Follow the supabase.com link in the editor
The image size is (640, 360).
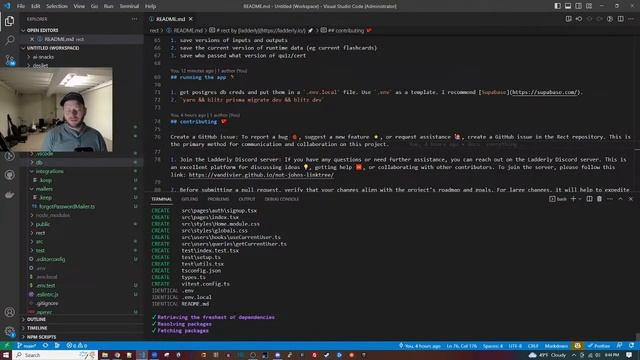pos(544,92)
